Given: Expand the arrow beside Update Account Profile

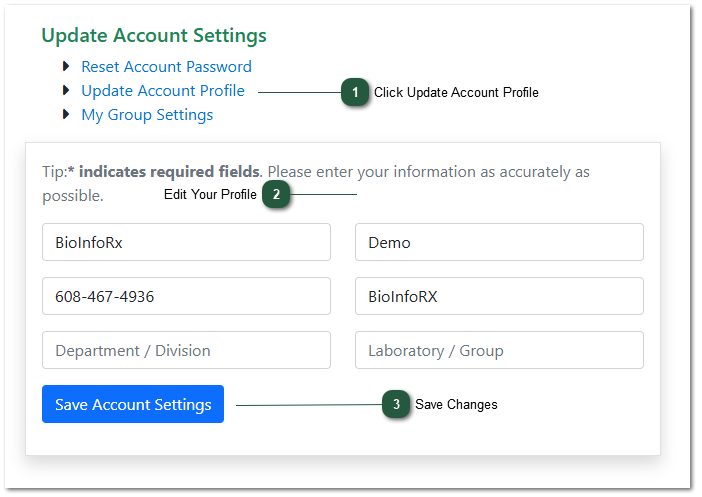Looking at the screenshot, I should (66, 90).
